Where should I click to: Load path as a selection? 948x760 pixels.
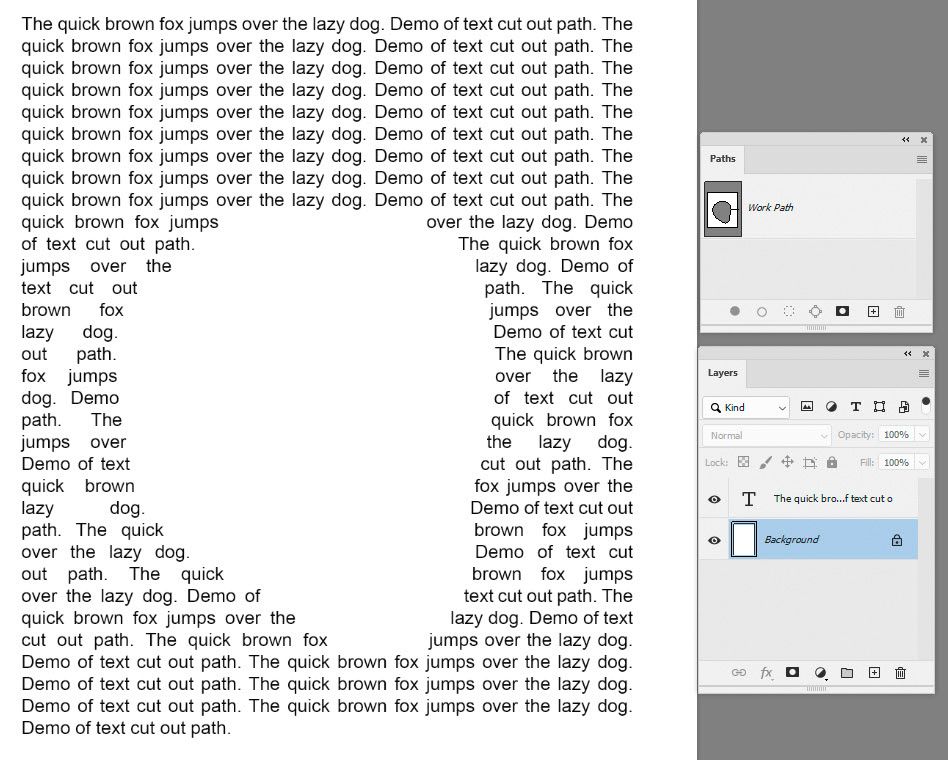tap(789, 311)
